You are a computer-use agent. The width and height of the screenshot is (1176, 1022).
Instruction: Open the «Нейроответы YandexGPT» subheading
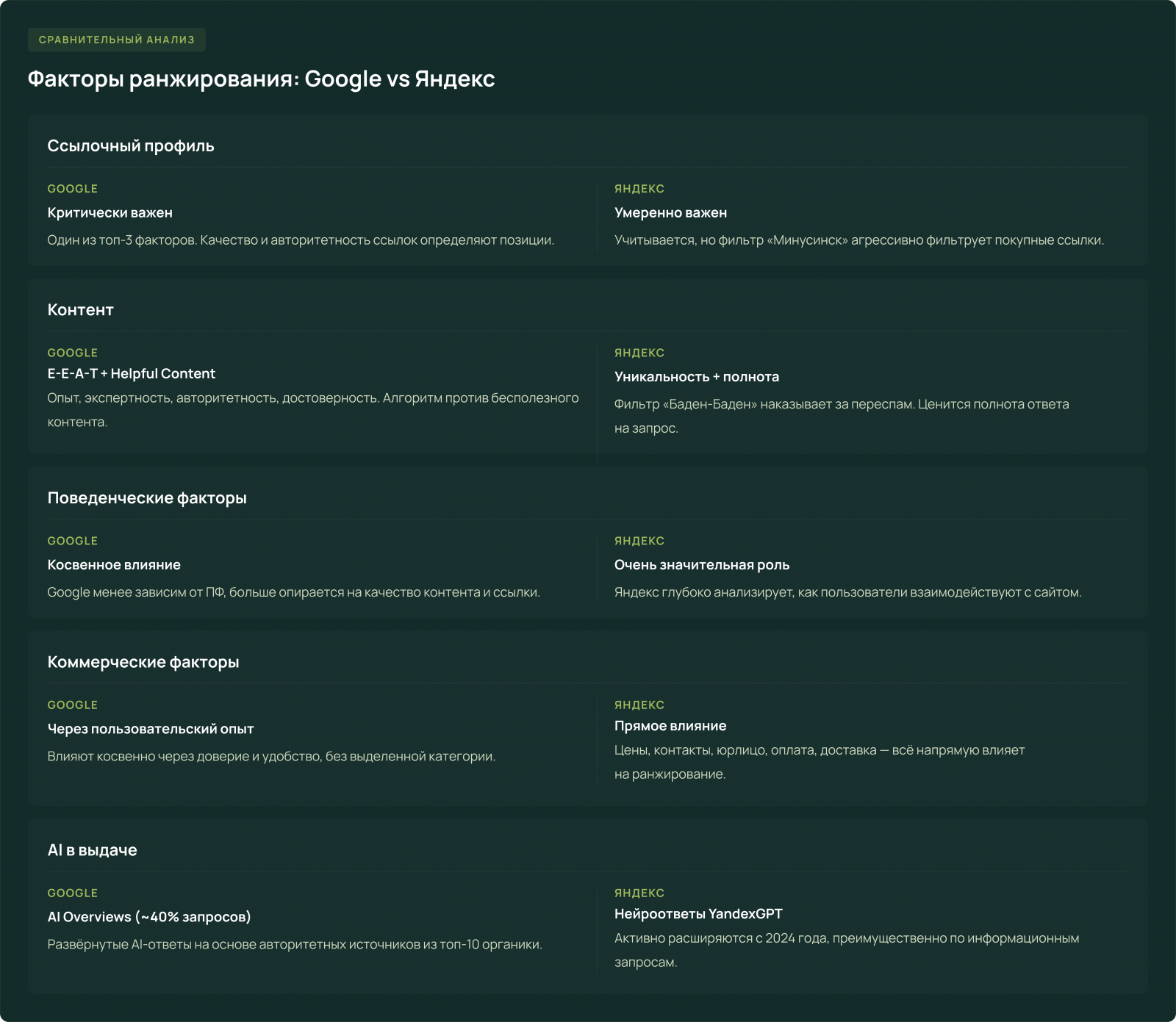coord(698,914)
